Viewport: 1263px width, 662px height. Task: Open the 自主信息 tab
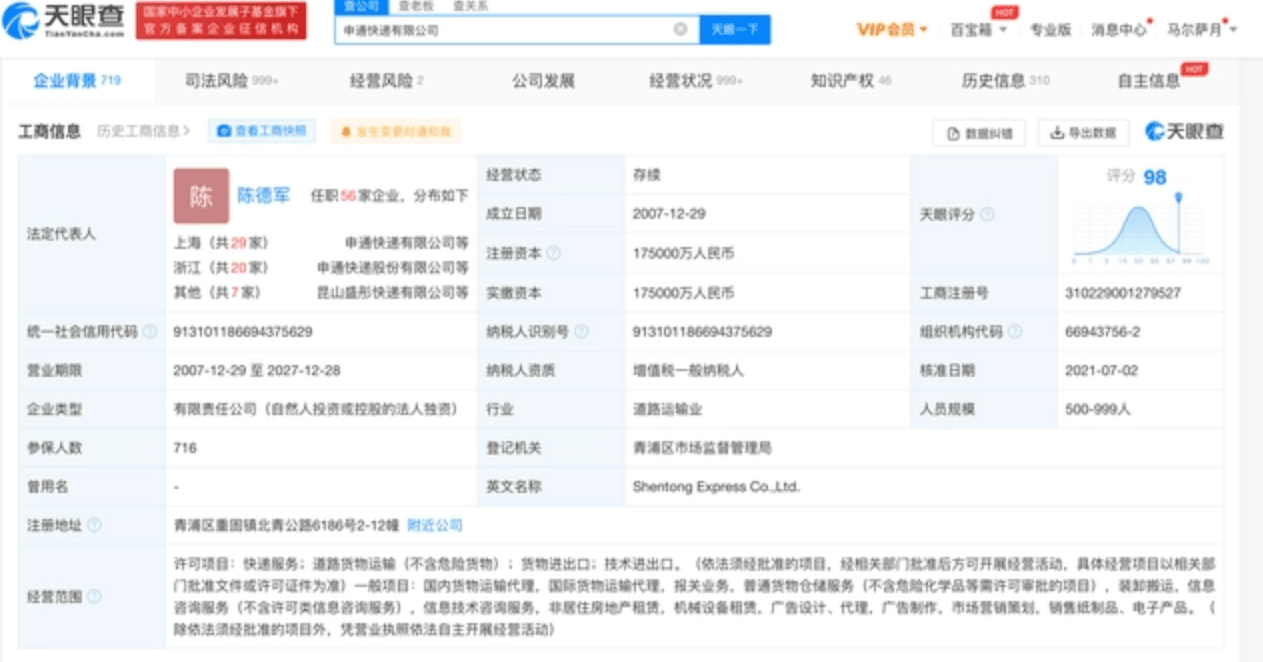(1149, 81)
